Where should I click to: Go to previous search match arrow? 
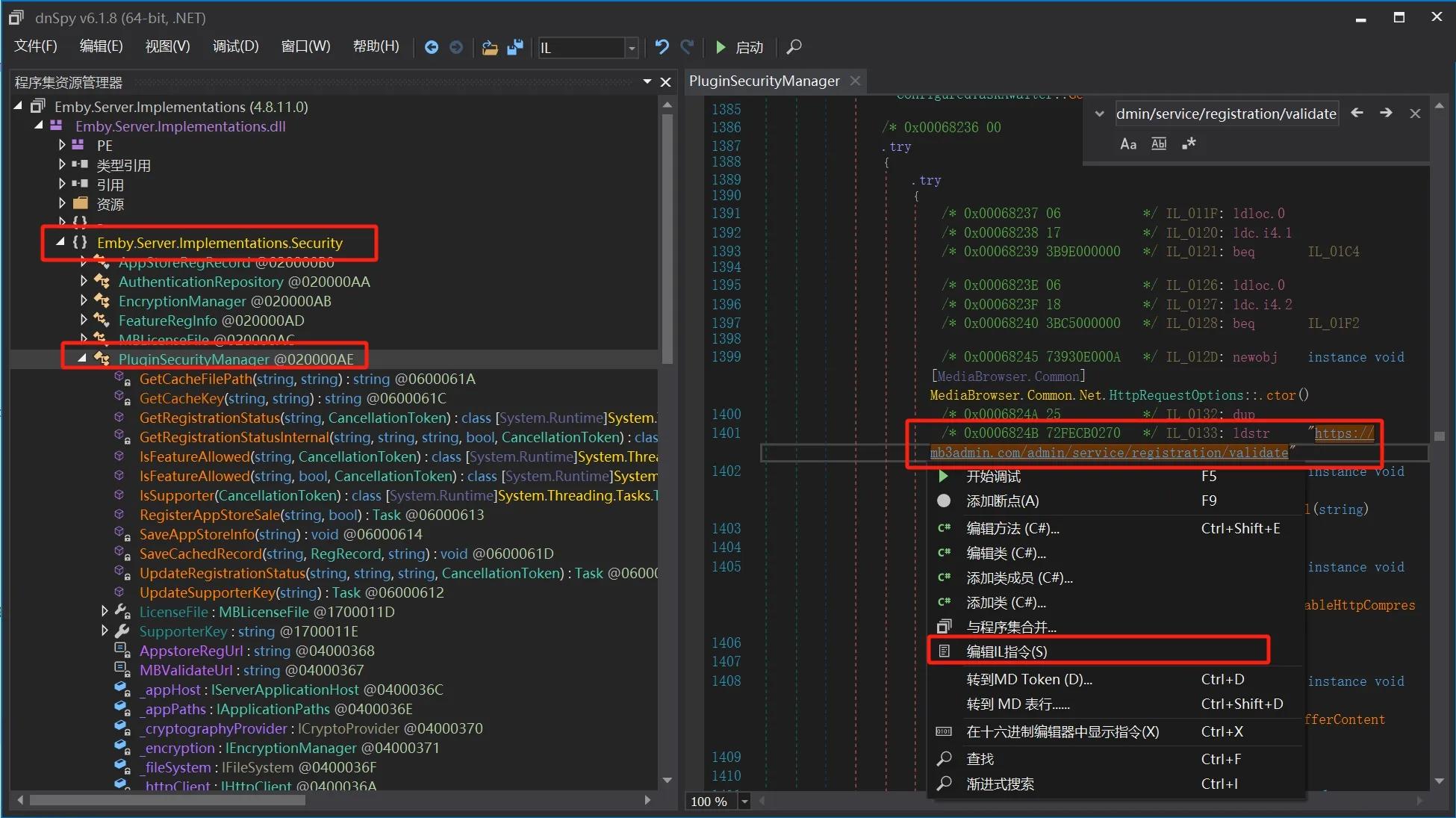point(1357,113)
